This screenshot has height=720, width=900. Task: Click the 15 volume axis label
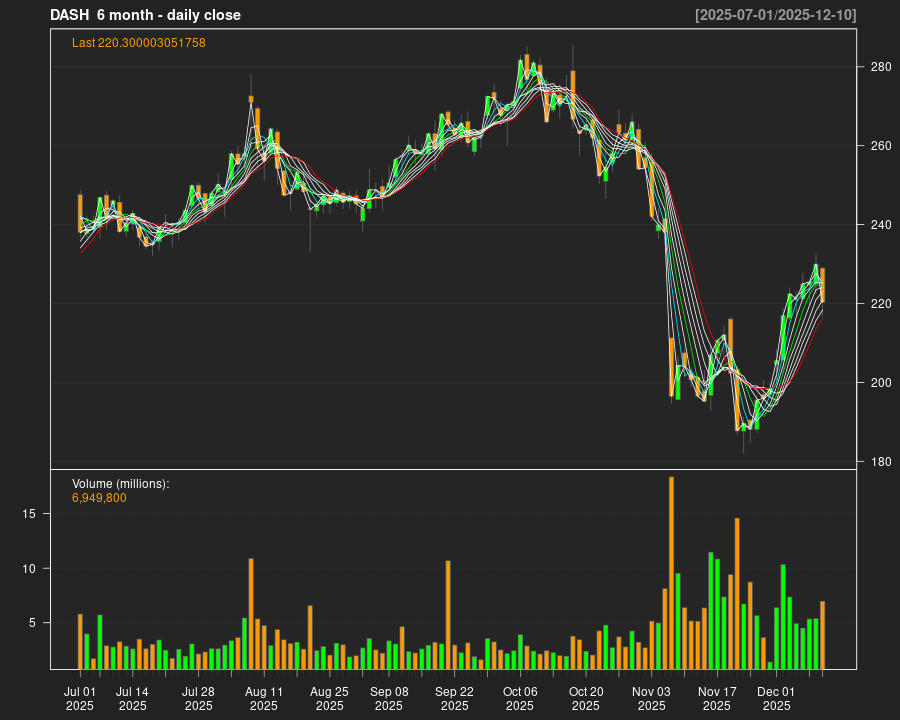point(30,514)
